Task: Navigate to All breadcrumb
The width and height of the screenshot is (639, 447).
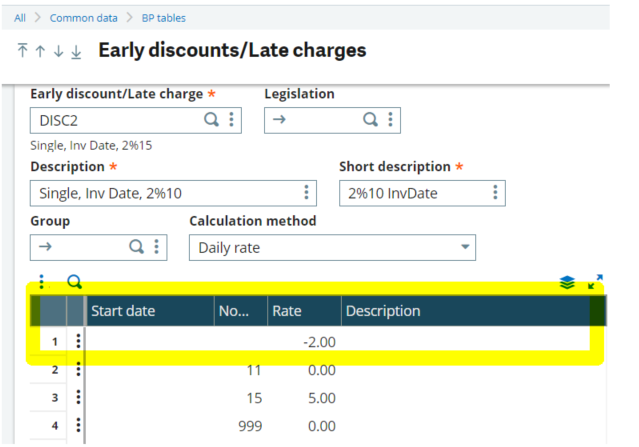Action: click(x=20, y=18)
